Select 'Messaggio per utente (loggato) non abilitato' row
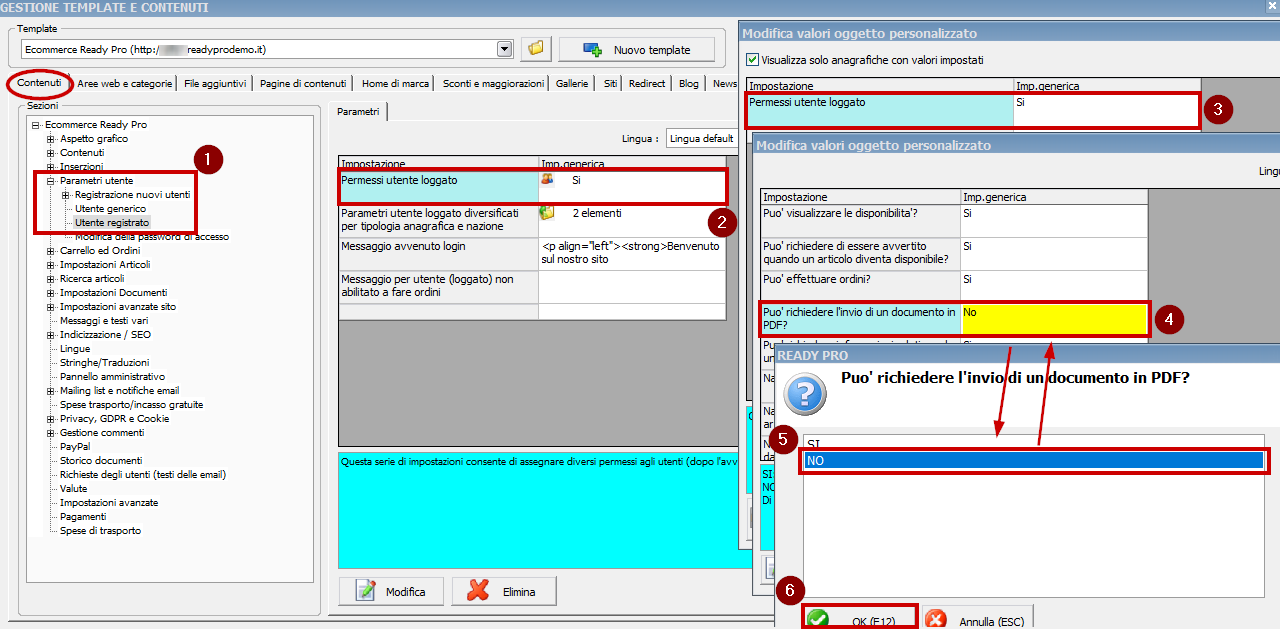1280x629 pixels. click(532, 286)
